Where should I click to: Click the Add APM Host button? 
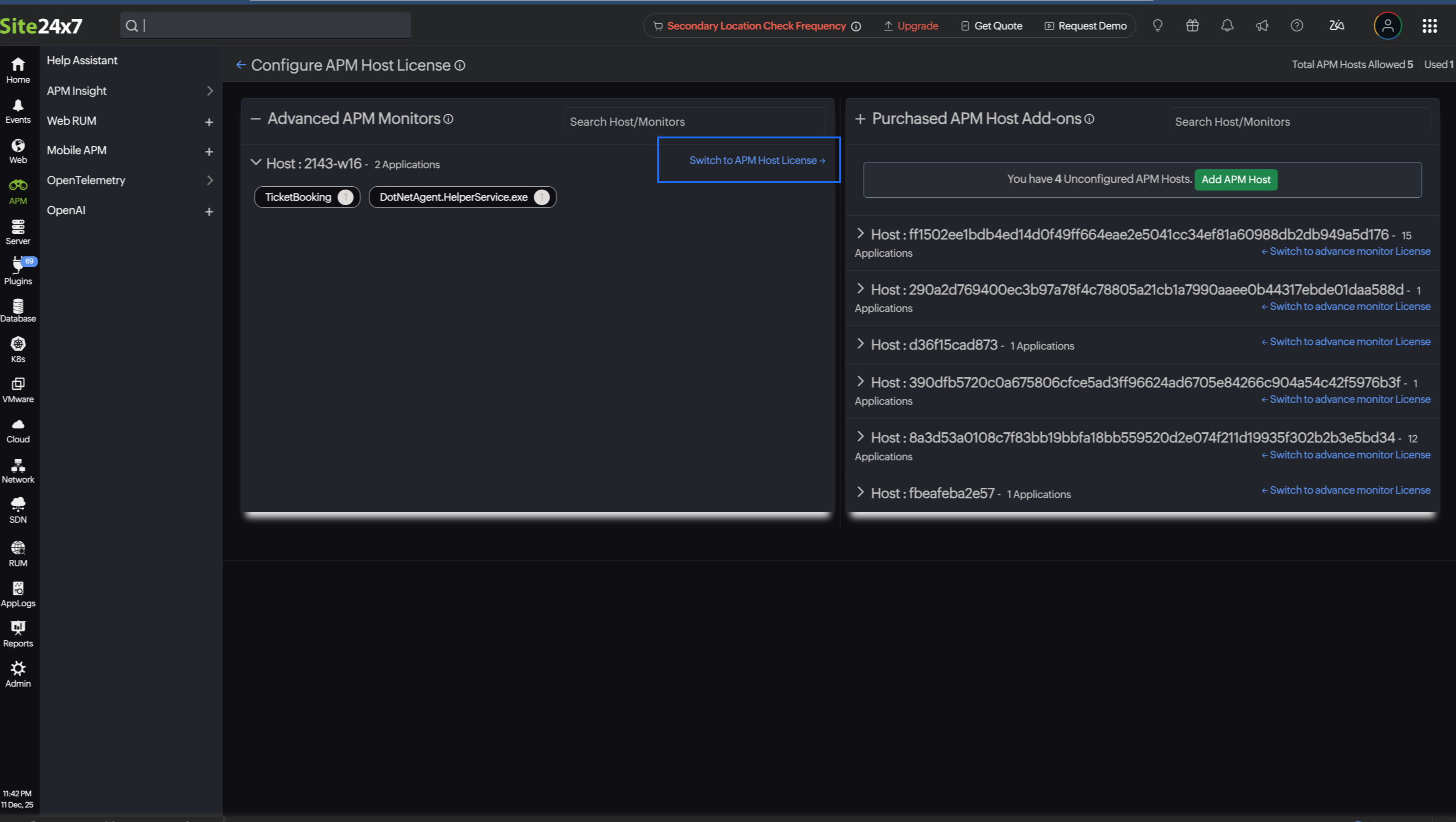(1236, 179)
